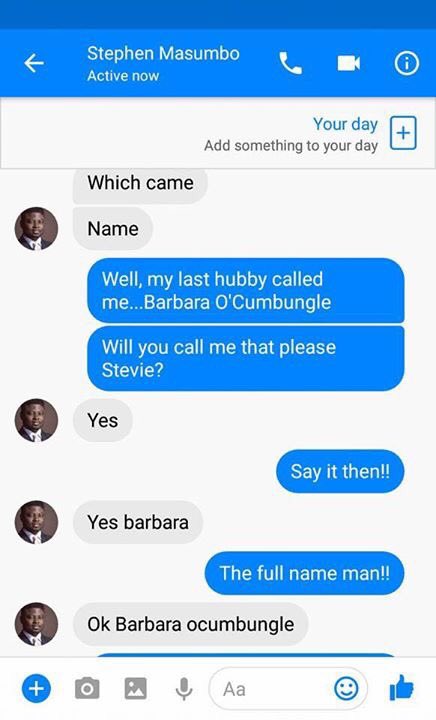Tap the Barbara O'Cumbungle message bubble
Viewport: 436px width, 720px height.
[246, 291]
